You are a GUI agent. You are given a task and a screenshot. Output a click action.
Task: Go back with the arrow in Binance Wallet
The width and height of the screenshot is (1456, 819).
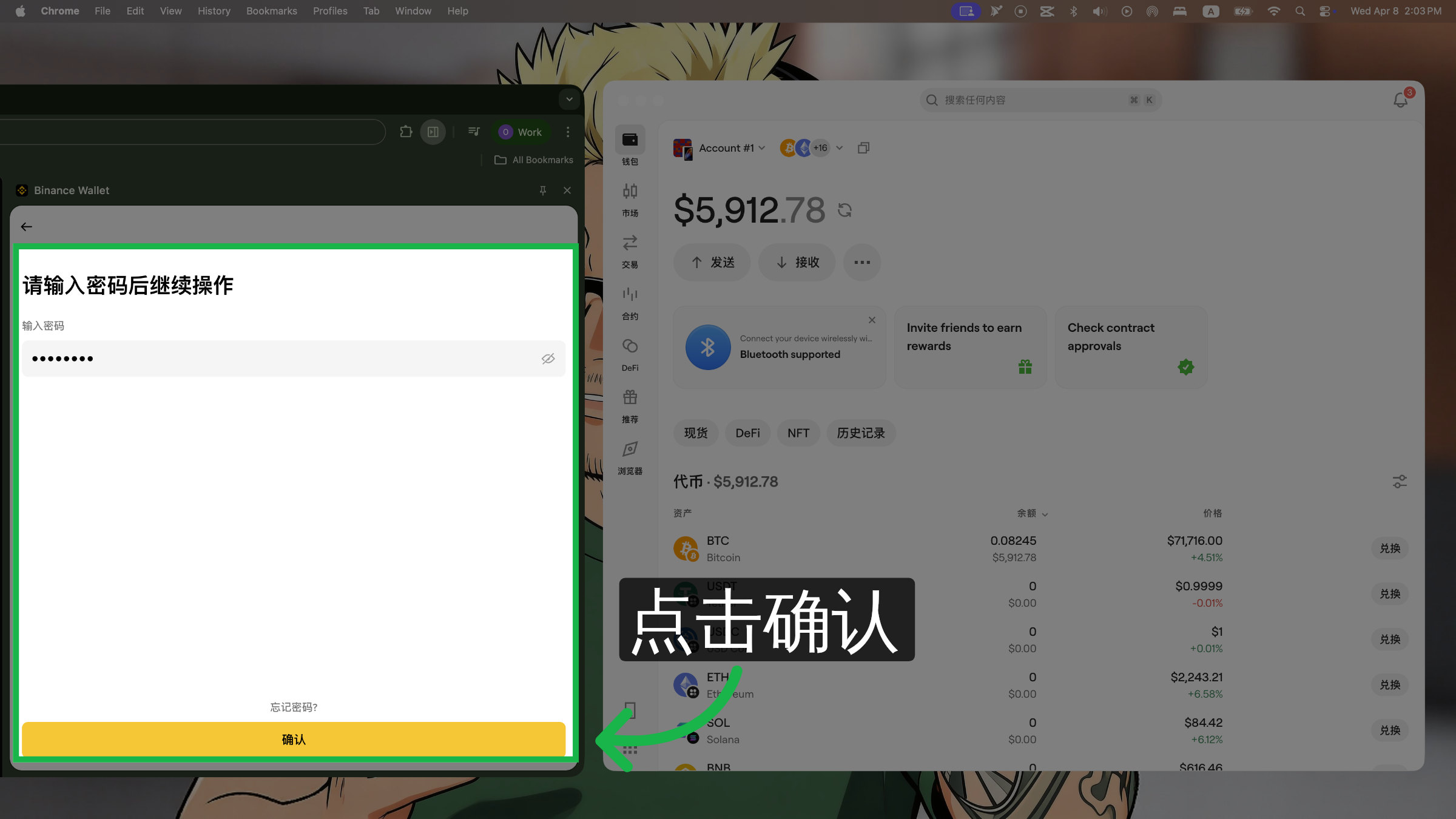[x=26, y=226]
